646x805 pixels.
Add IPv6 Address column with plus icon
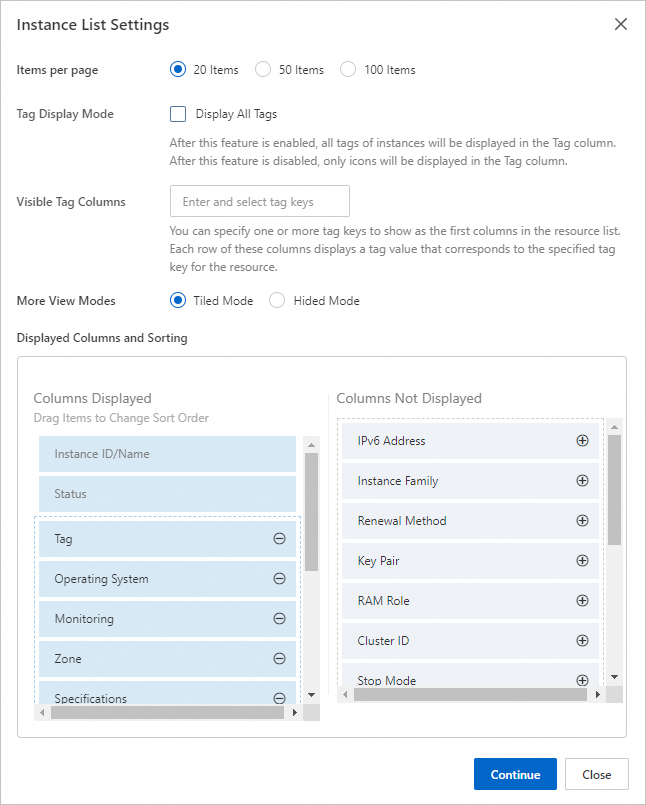582,441
